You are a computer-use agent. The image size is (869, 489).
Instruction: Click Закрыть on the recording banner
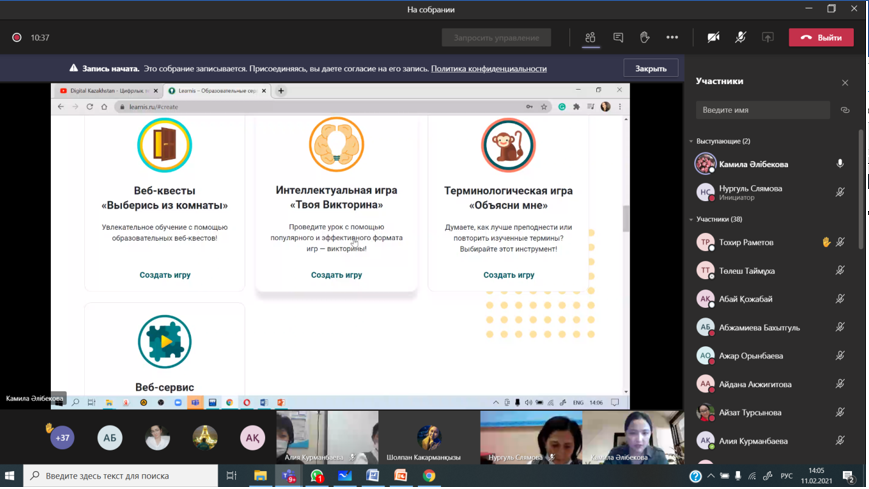[x=651, y=69]
